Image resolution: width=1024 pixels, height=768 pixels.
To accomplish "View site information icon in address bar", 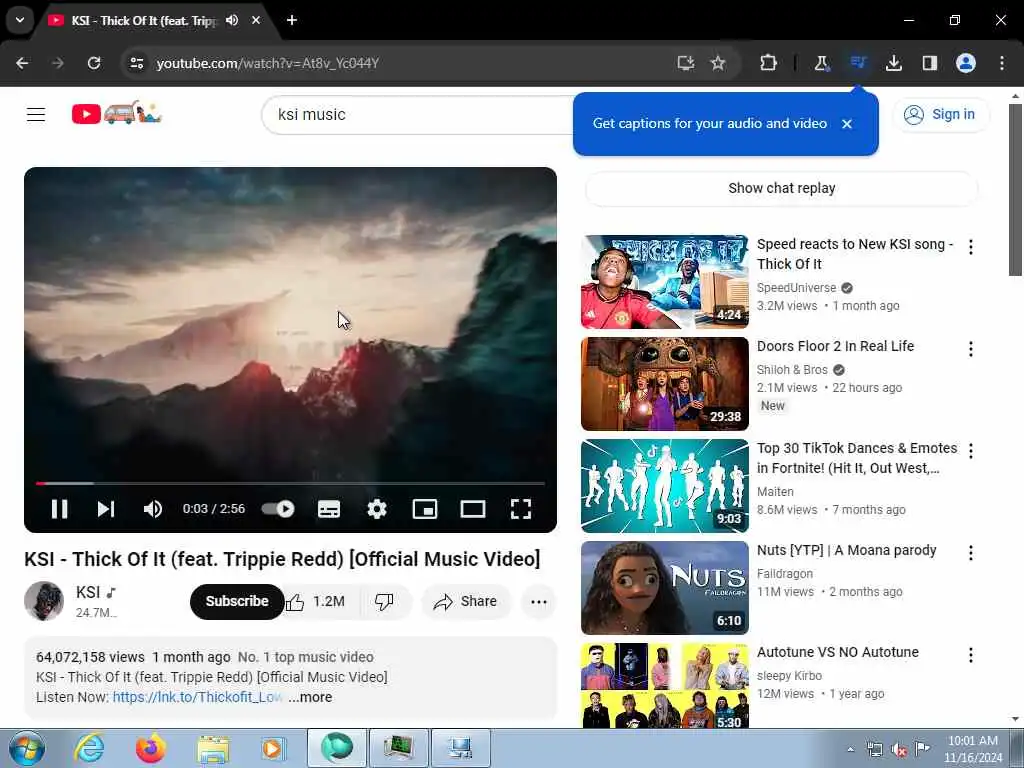I will (136, 63).
